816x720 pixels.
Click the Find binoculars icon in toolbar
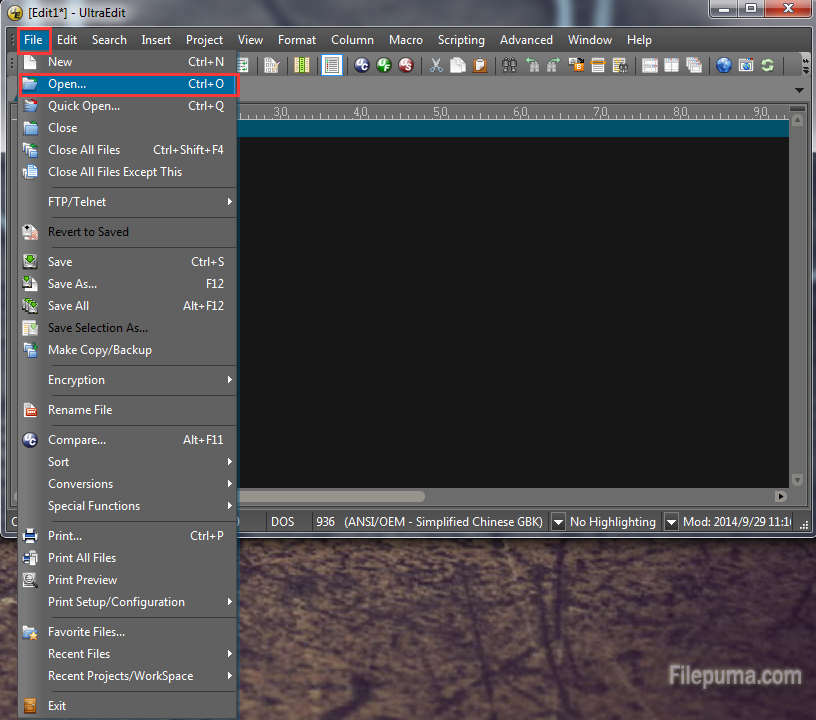click(x=509, y=66)
